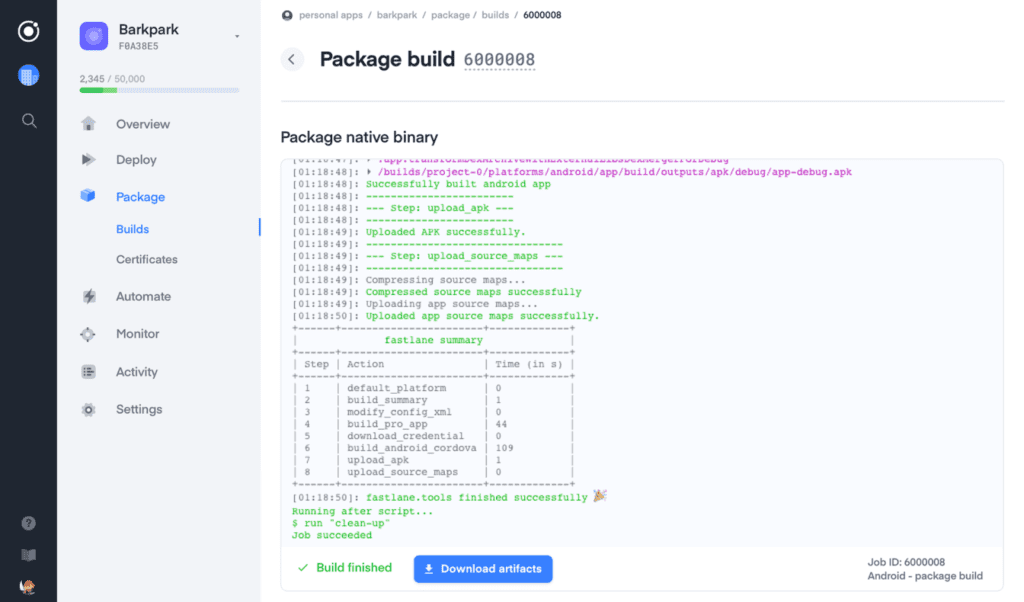The image size is (1024, 602).
Task: Open the documentation book icon
Action: coord(28,554)
